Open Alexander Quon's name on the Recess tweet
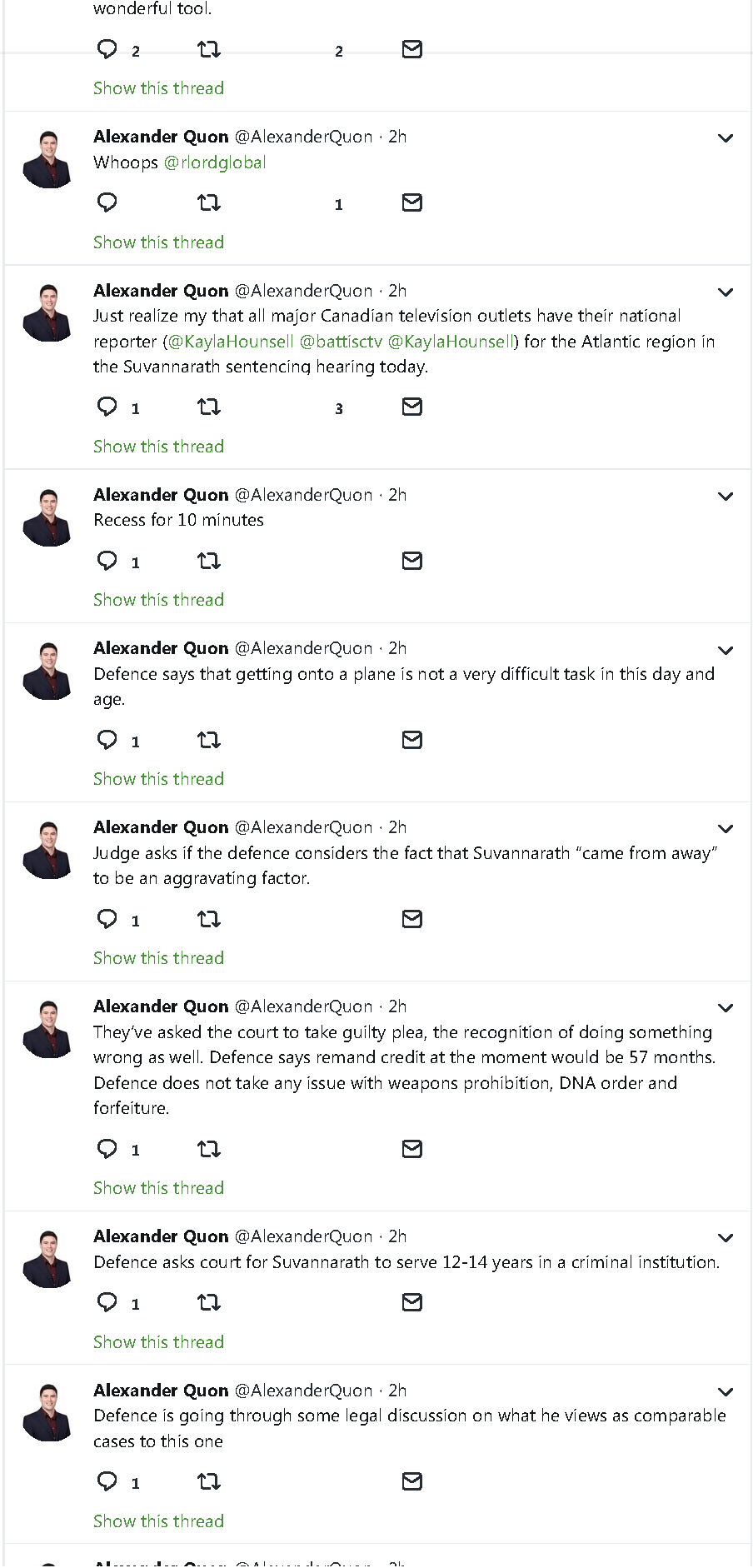 point(161,495)
